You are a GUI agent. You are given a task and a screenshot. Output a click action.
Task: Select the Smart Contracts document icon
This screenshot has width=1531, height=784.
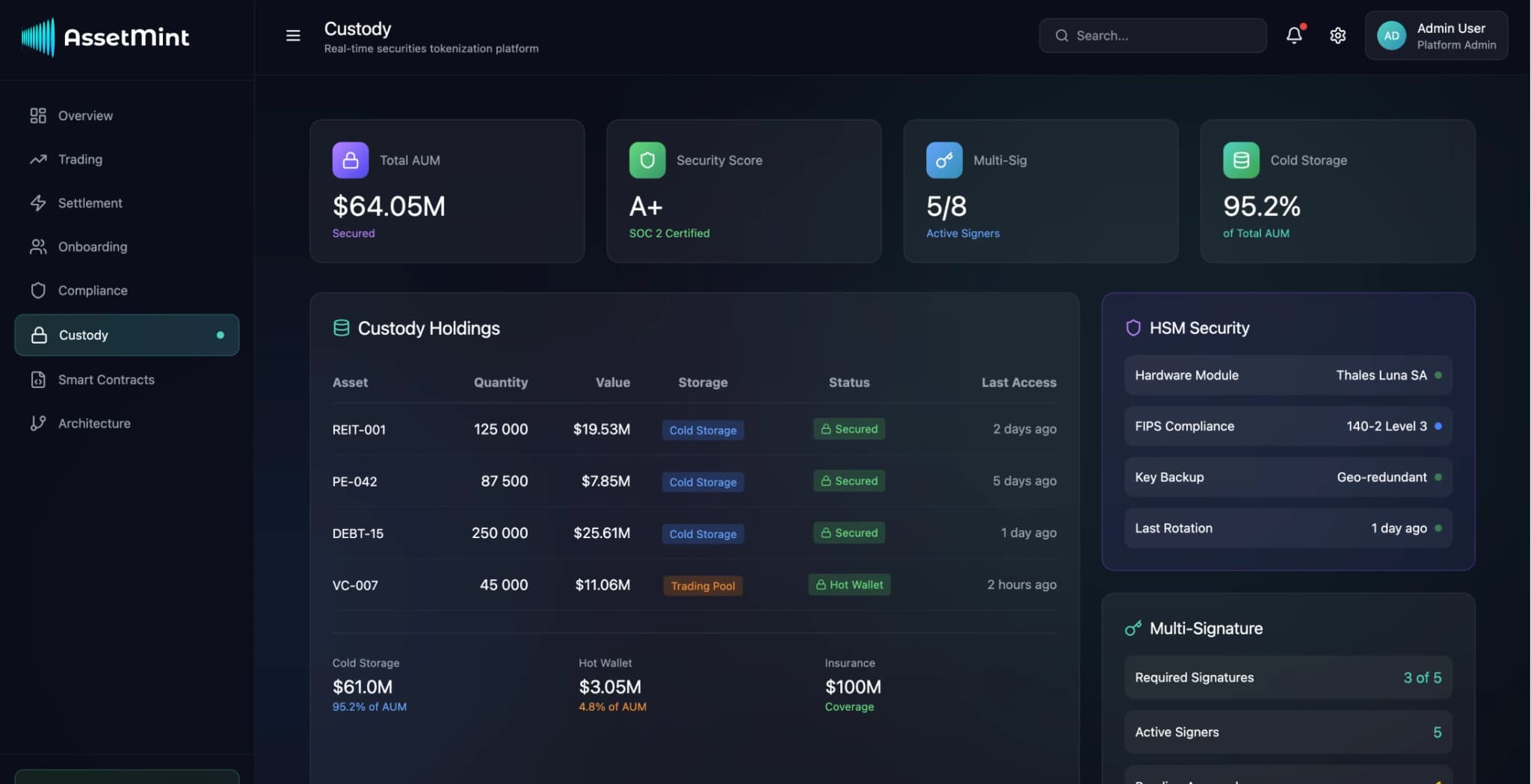tap(39, 380)
